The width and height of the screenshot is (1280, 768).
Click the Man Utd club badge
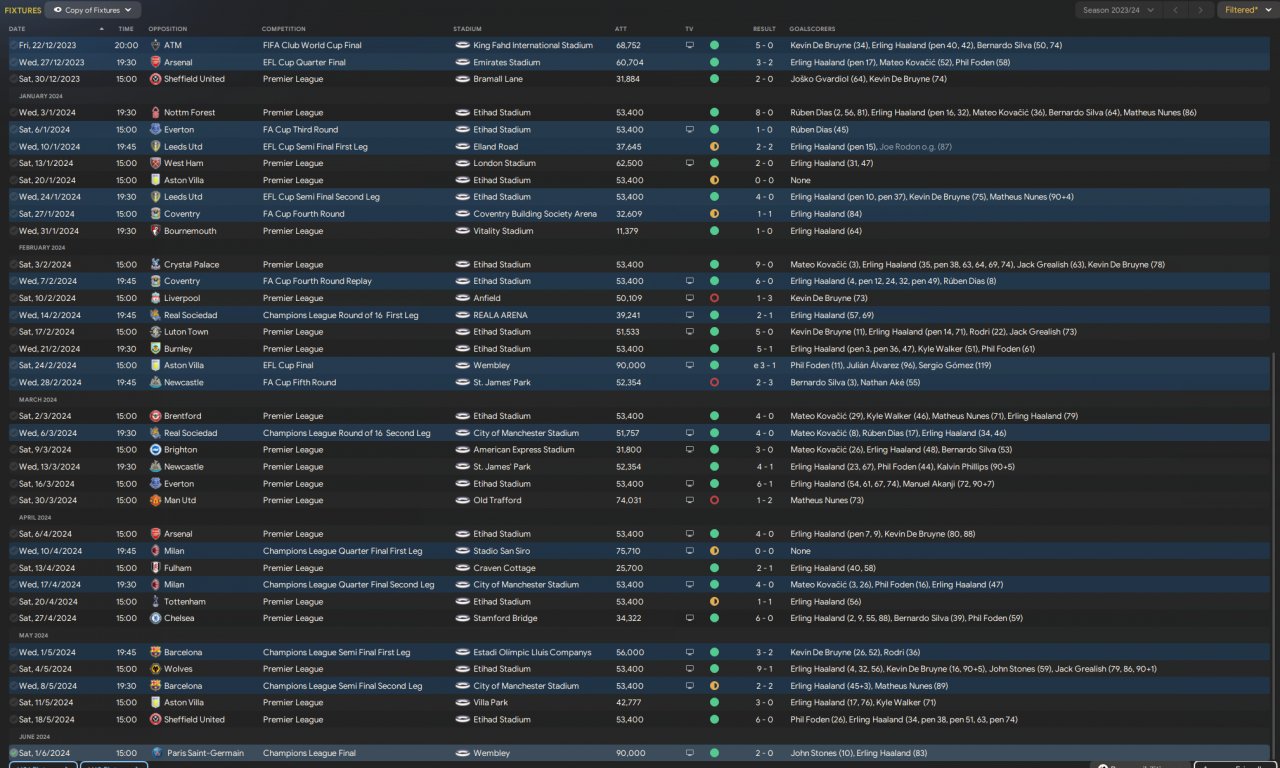(155, 500)
